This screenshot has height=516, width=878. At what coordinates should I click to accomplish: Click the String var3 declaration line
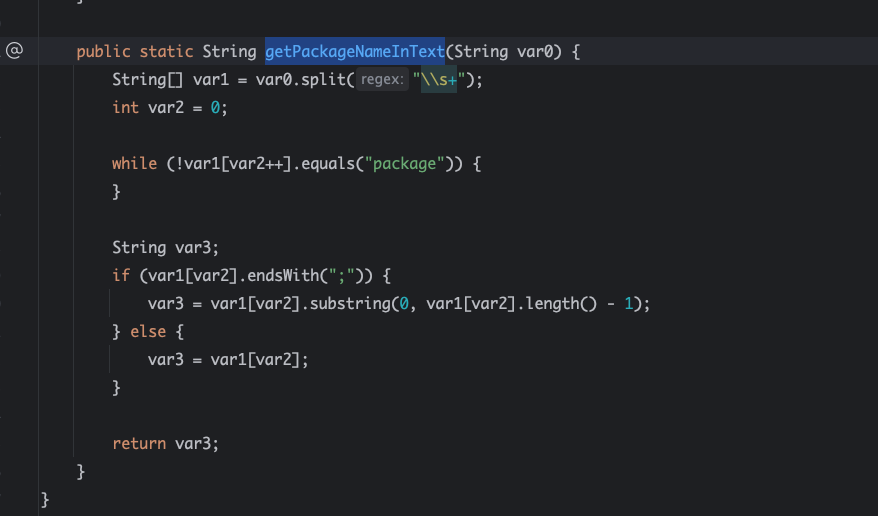[165, 247]
